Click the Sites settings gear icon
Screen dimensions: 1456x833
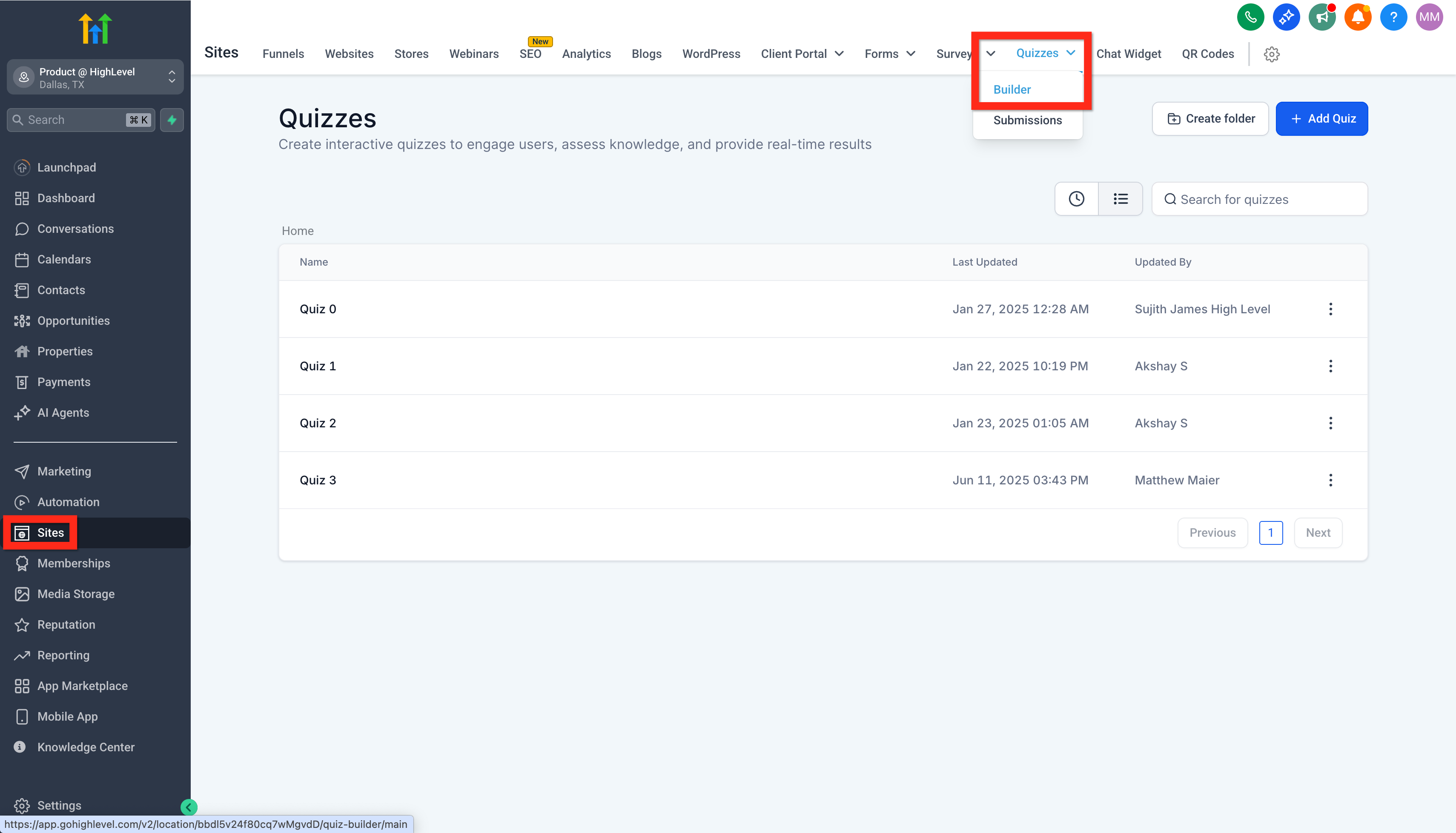pyautogui.click(x=1271, y=54)
